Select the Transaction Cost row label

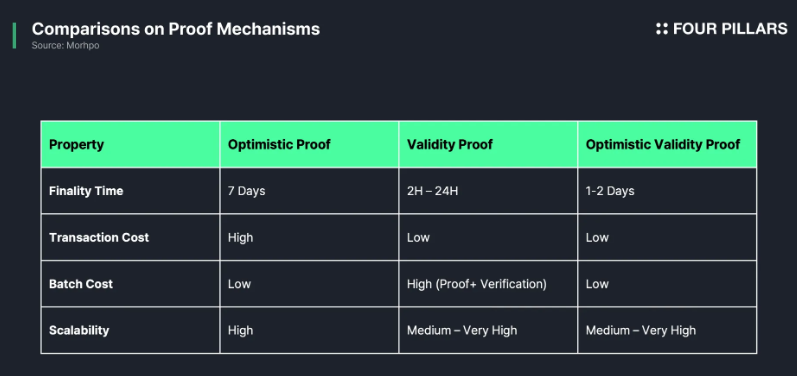(x=99, y=237)
